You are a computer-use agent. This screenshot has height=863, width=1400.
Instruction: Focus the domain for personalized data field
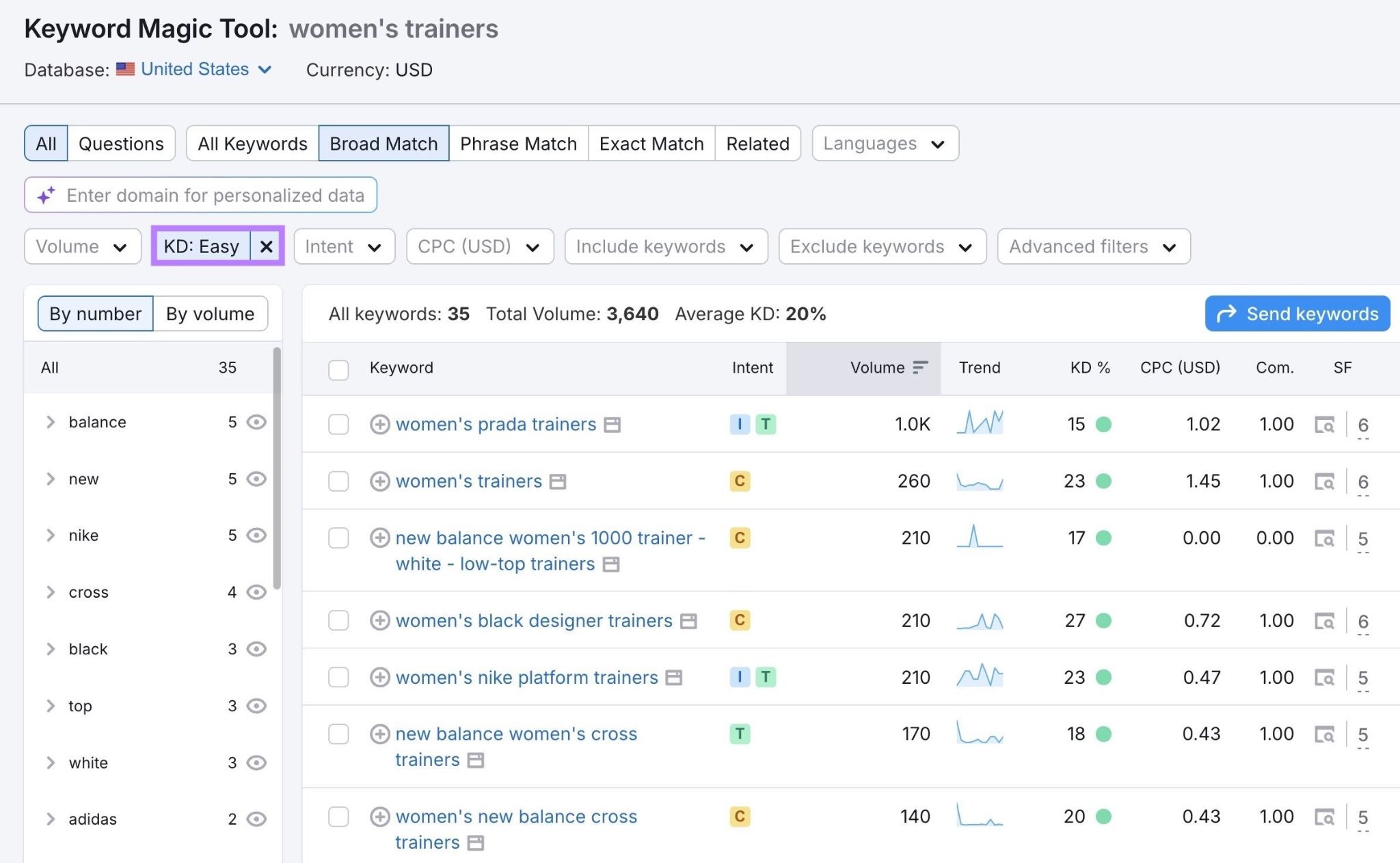[200, 196]
